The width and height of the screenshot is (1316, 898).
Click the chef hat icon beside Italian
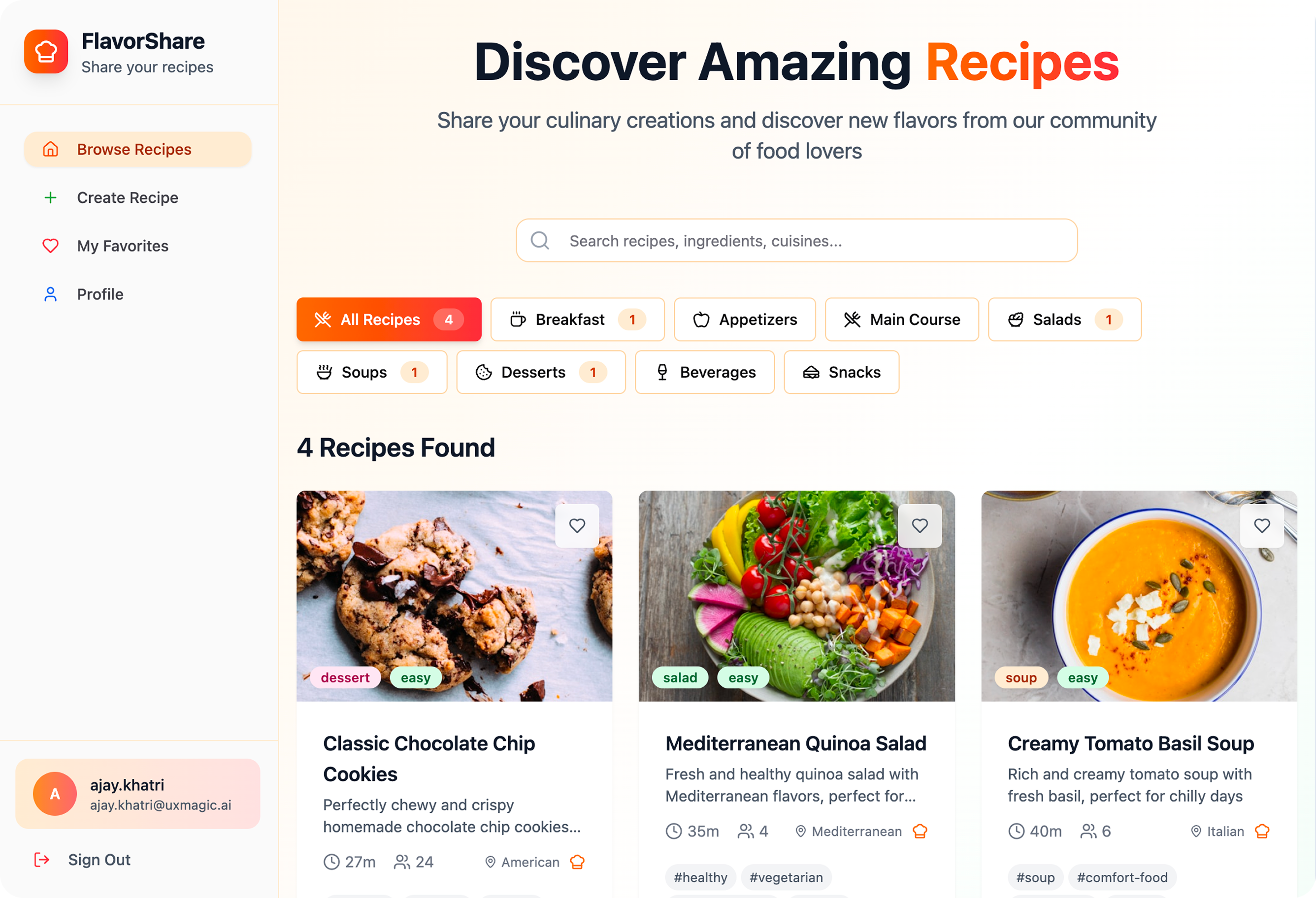point(1262,831)
